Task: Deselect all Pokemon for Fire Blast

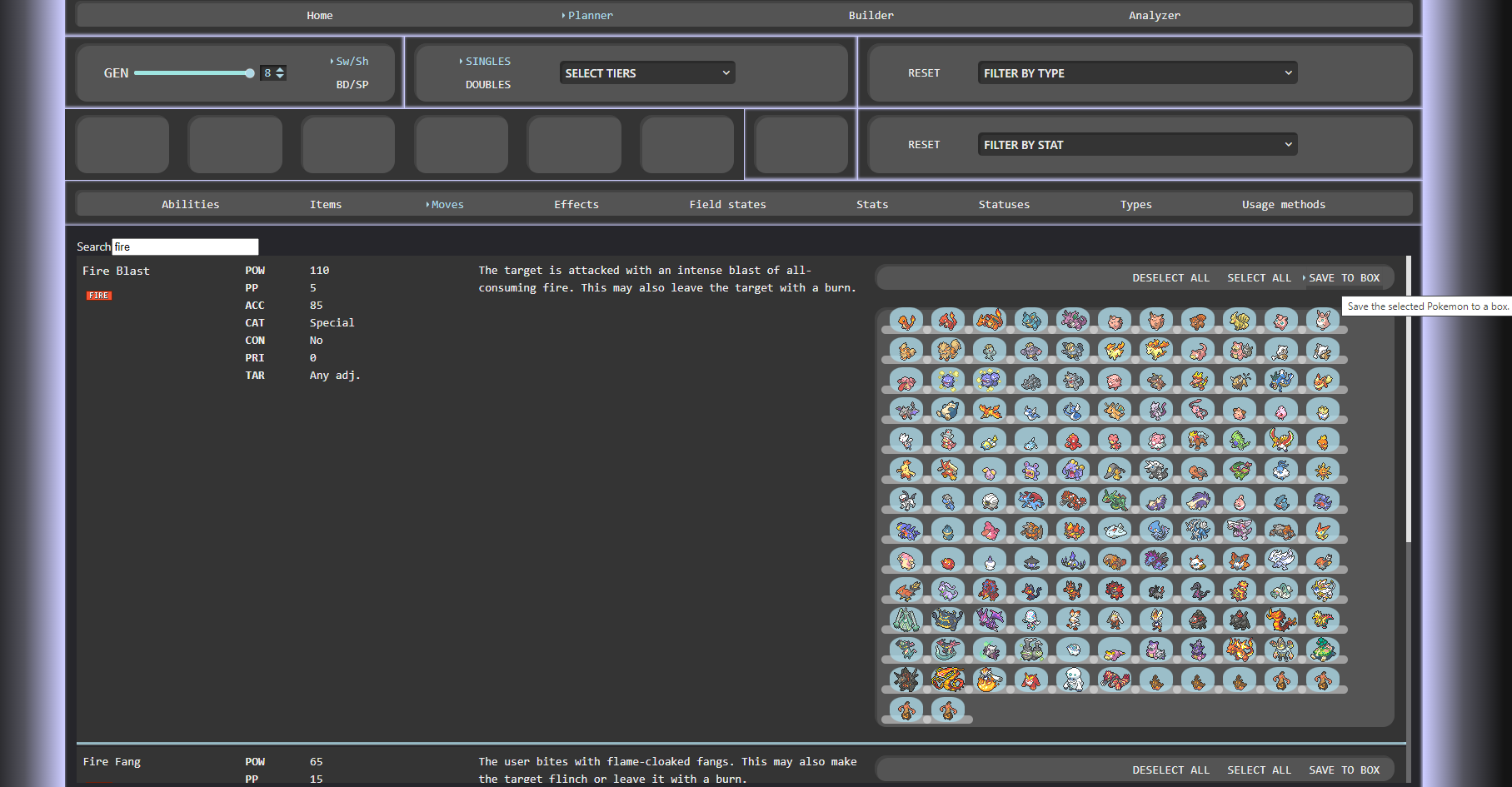Action: [1170, 278]
